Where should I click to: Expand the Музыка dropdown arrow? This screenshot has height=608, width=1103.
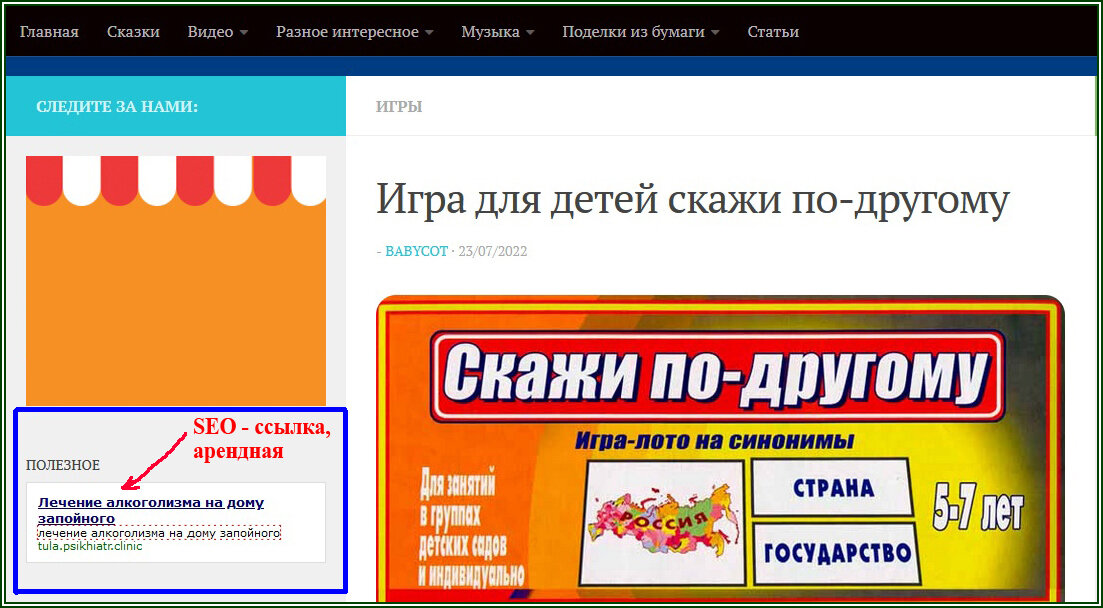[x=530, y=33]
